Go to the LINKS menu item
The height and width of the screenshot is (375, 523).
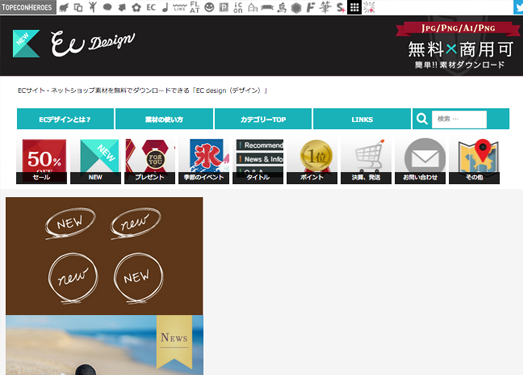click(x=362, y=119)
